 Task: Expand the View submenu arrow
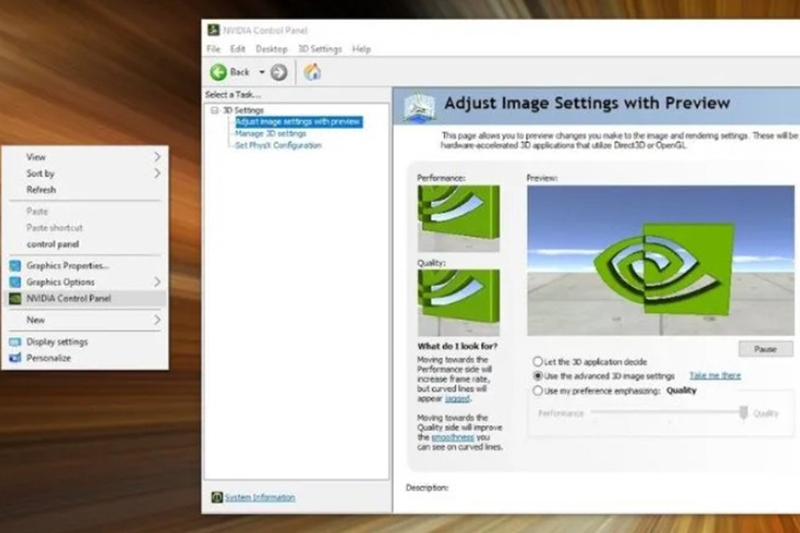coord(157,157)
